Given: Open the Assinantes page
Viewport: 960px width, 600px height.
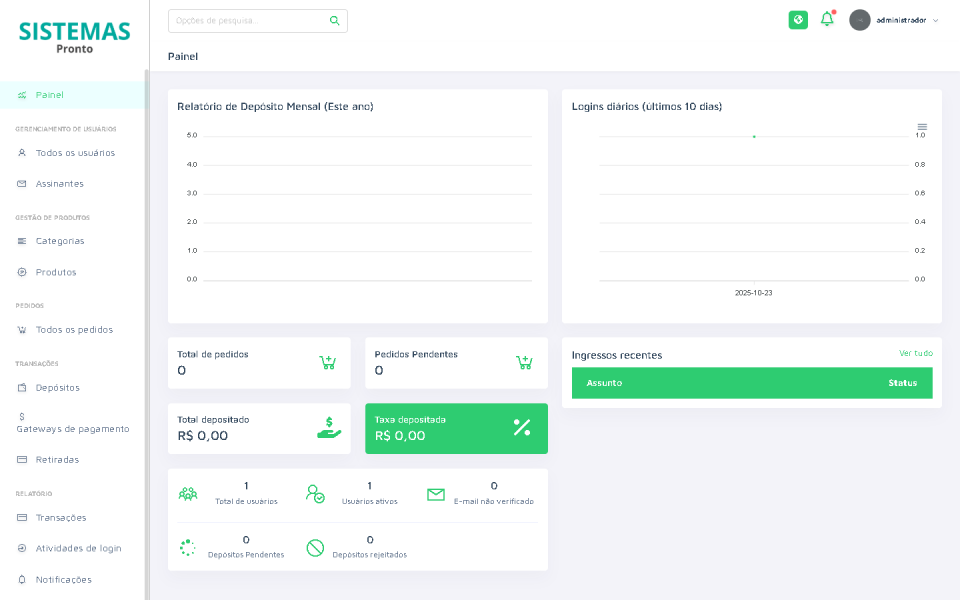Looking at the screenshot, I should (x=57, y=183).
